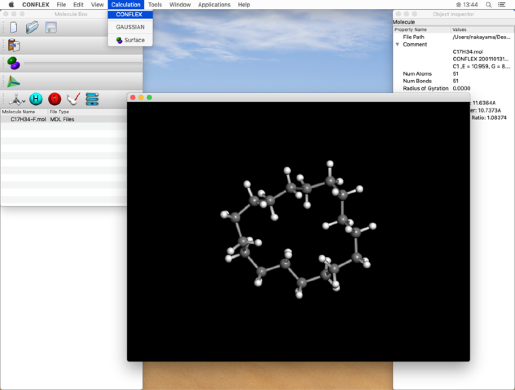
Task: Select the C17H34-F.mol row
Action: coord(63,119)
